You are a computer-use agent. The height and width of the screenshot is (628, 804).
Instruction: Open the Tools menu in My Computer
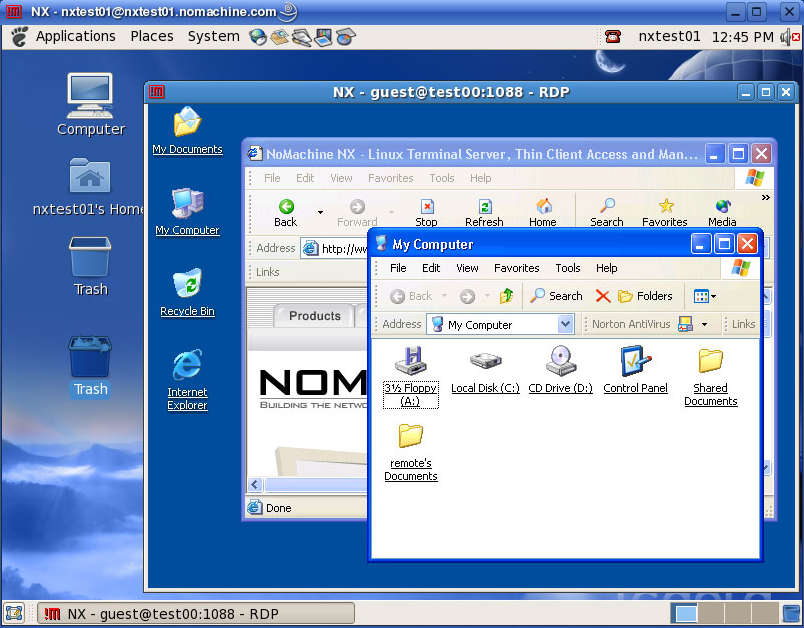tap(567, 268)
